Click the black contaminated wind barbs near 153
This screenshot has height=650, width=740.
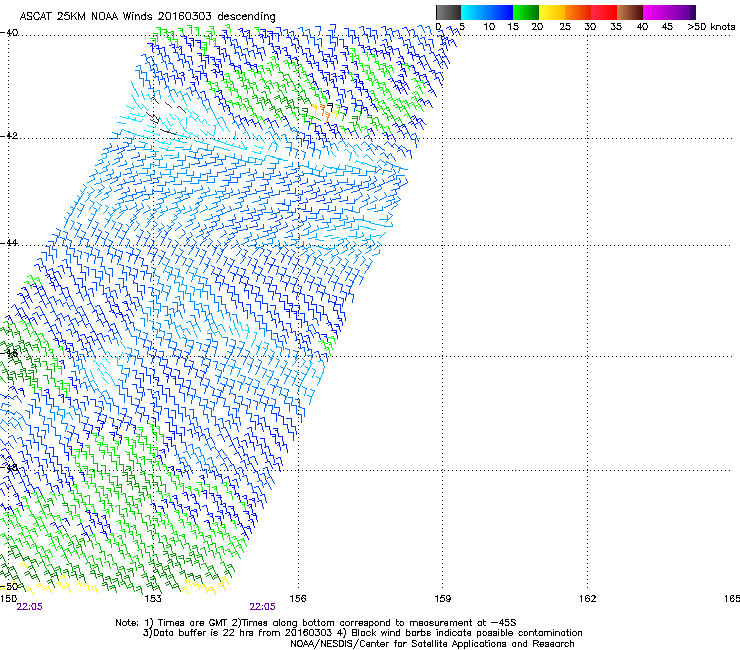163,116
